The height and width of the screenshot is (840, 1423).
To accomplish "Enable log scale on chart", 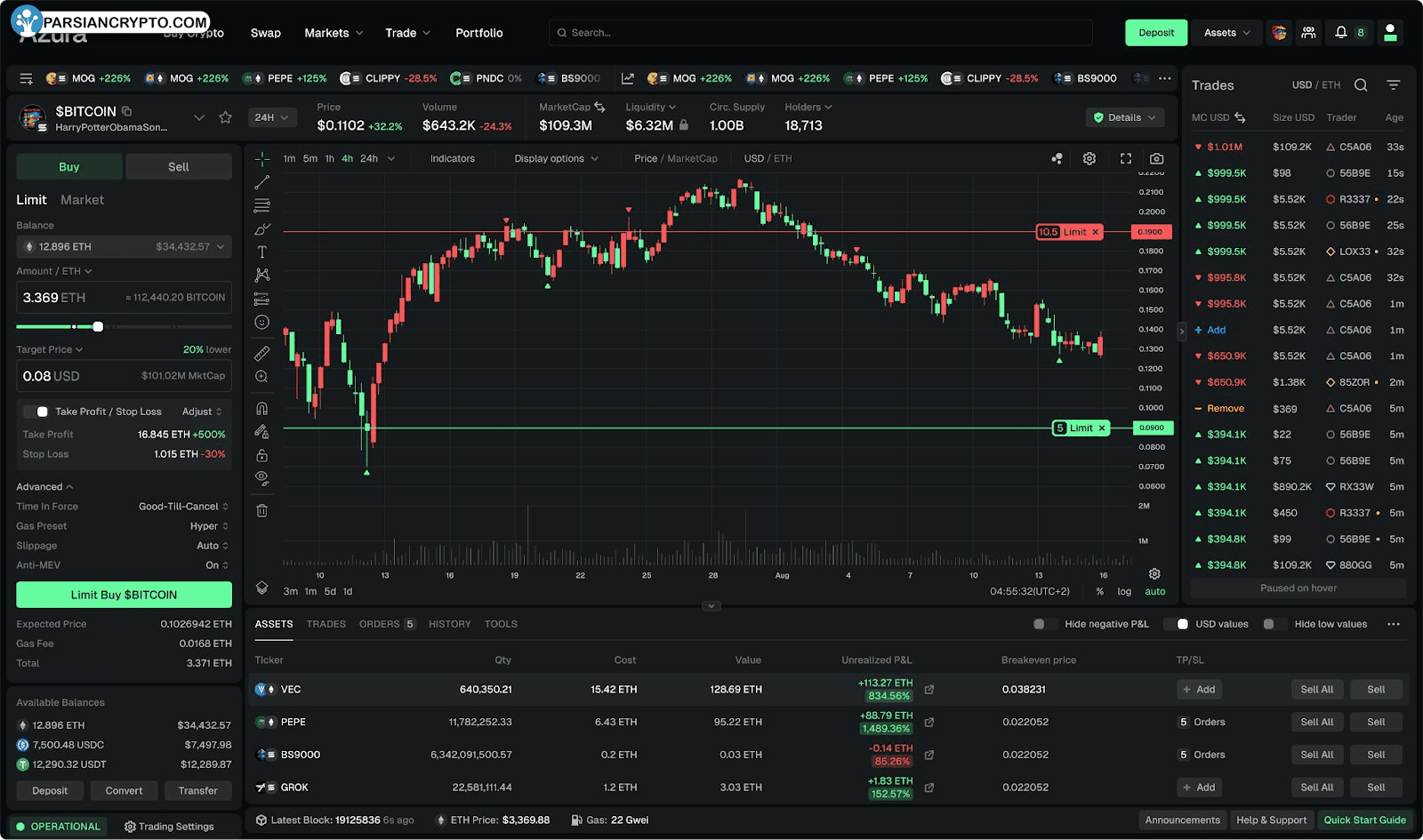I will click(x=1124, y=592).
